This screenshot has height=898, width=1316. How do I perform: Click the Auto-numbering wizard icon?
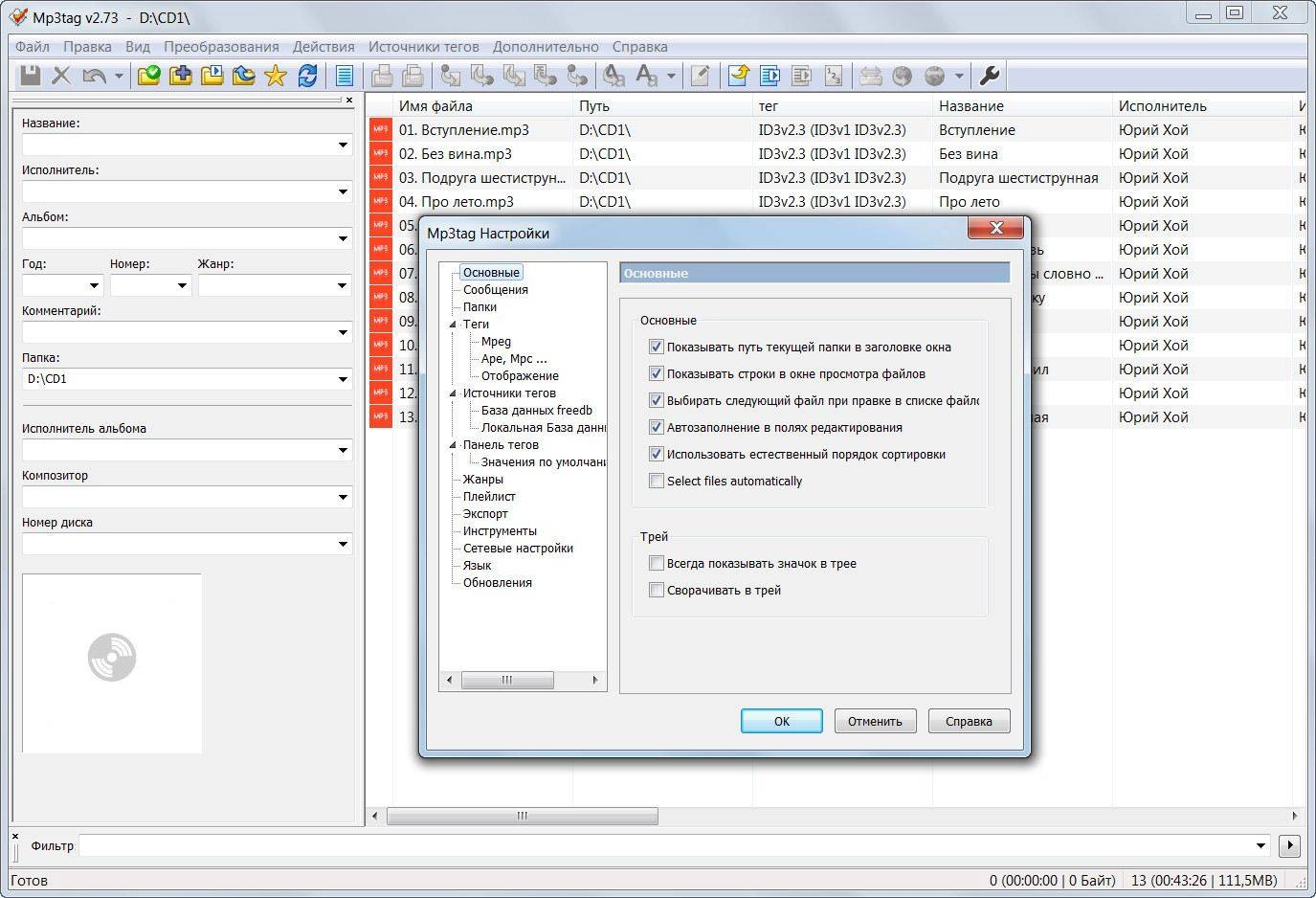833,76
